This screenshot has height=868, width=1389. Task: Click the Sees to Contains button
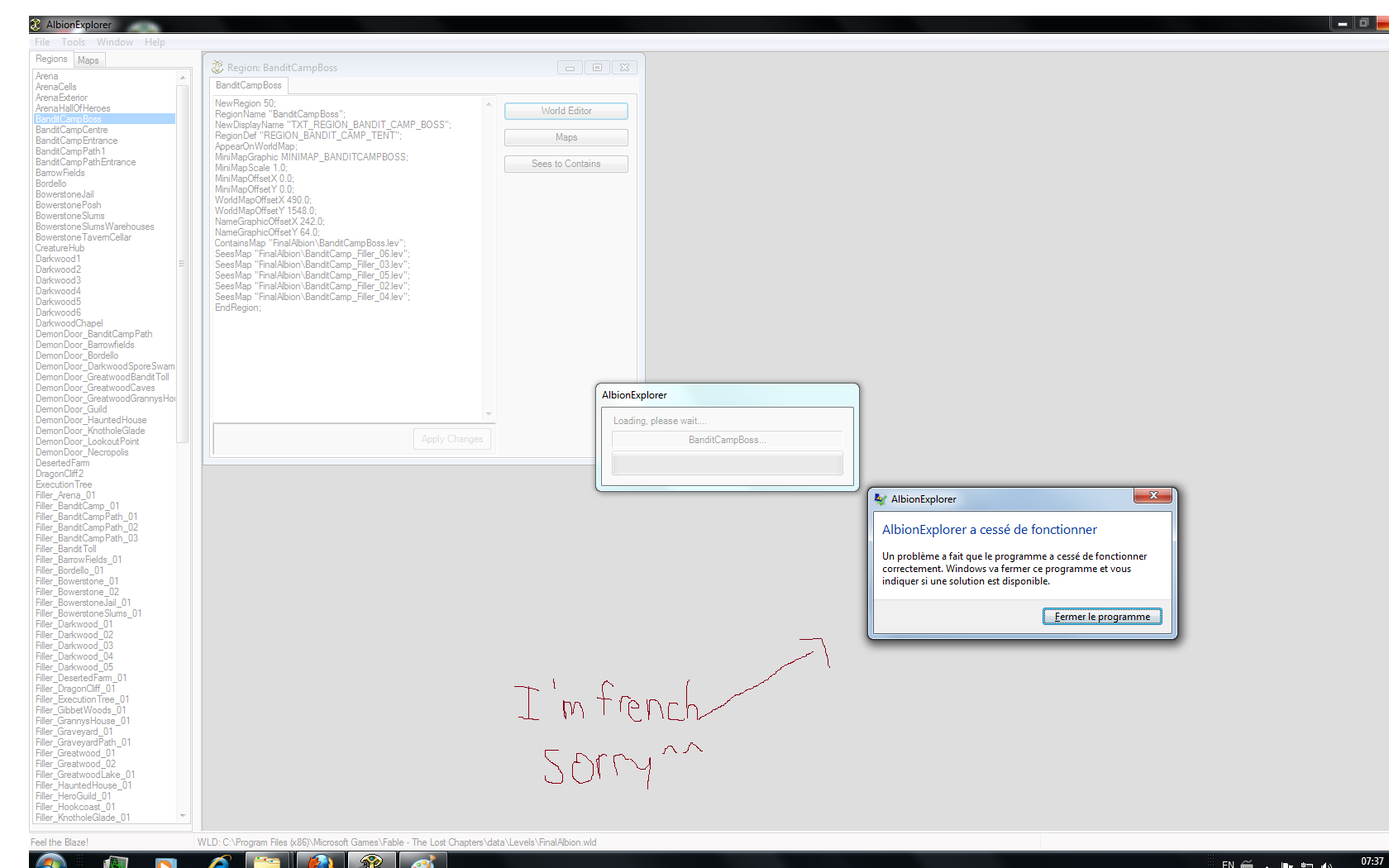(x=566, y=164)
